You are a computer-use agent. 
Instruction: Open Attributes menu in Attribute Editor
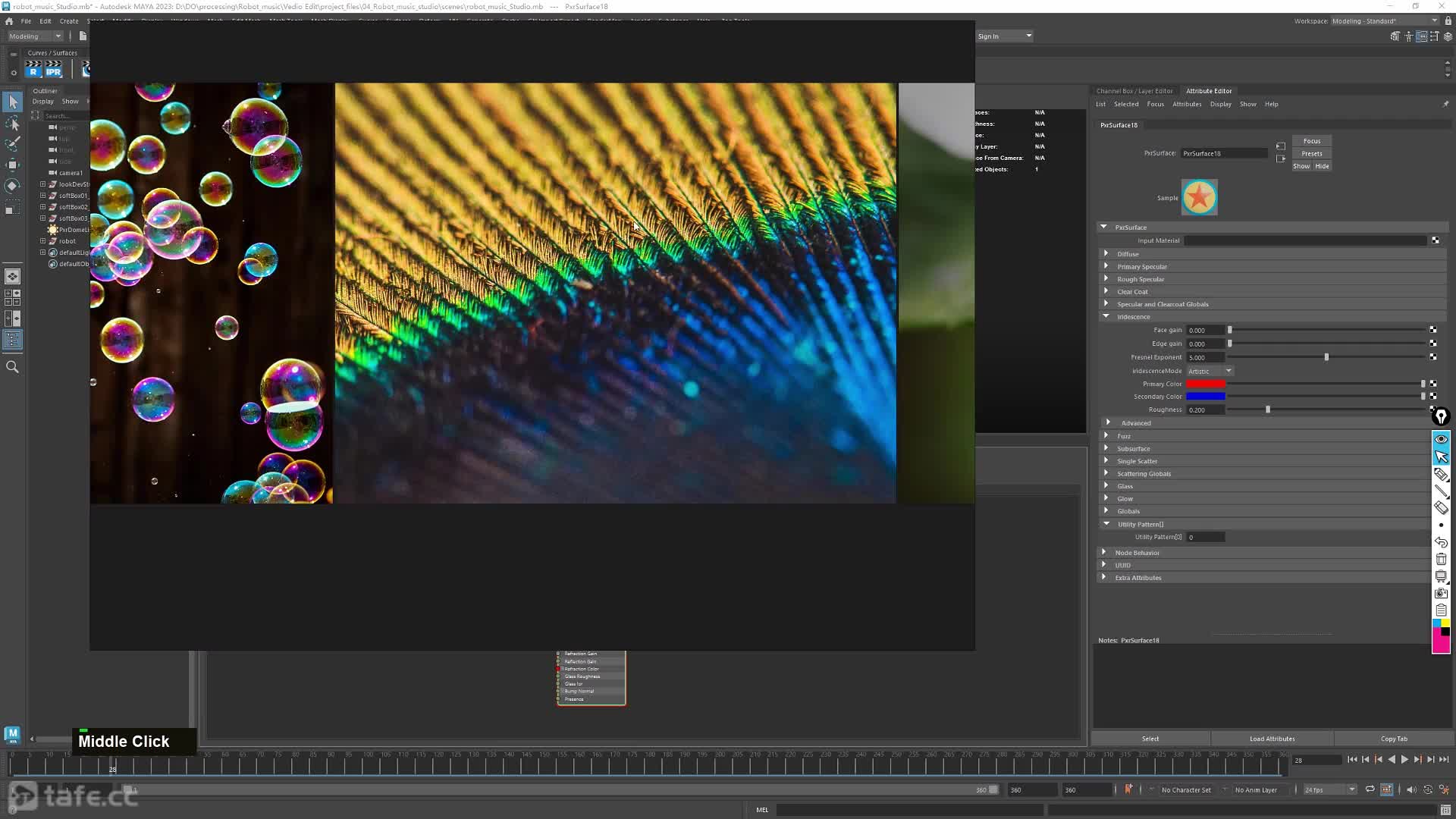coord(1187,104)
